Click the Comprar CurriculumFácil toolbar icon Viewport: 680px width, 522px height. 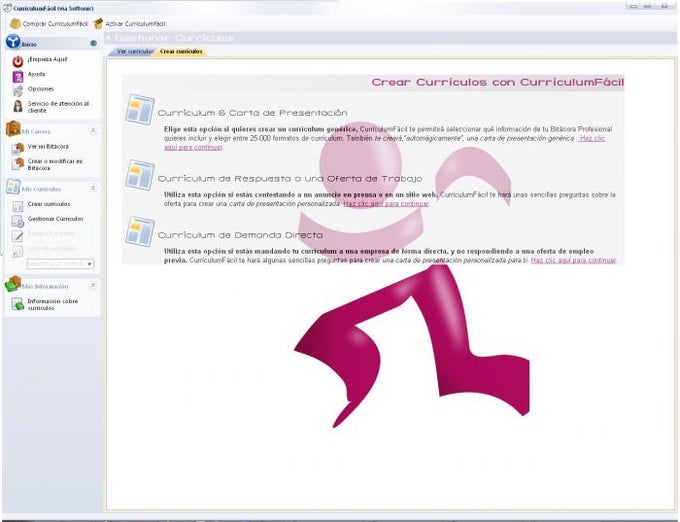coord(15,23)
